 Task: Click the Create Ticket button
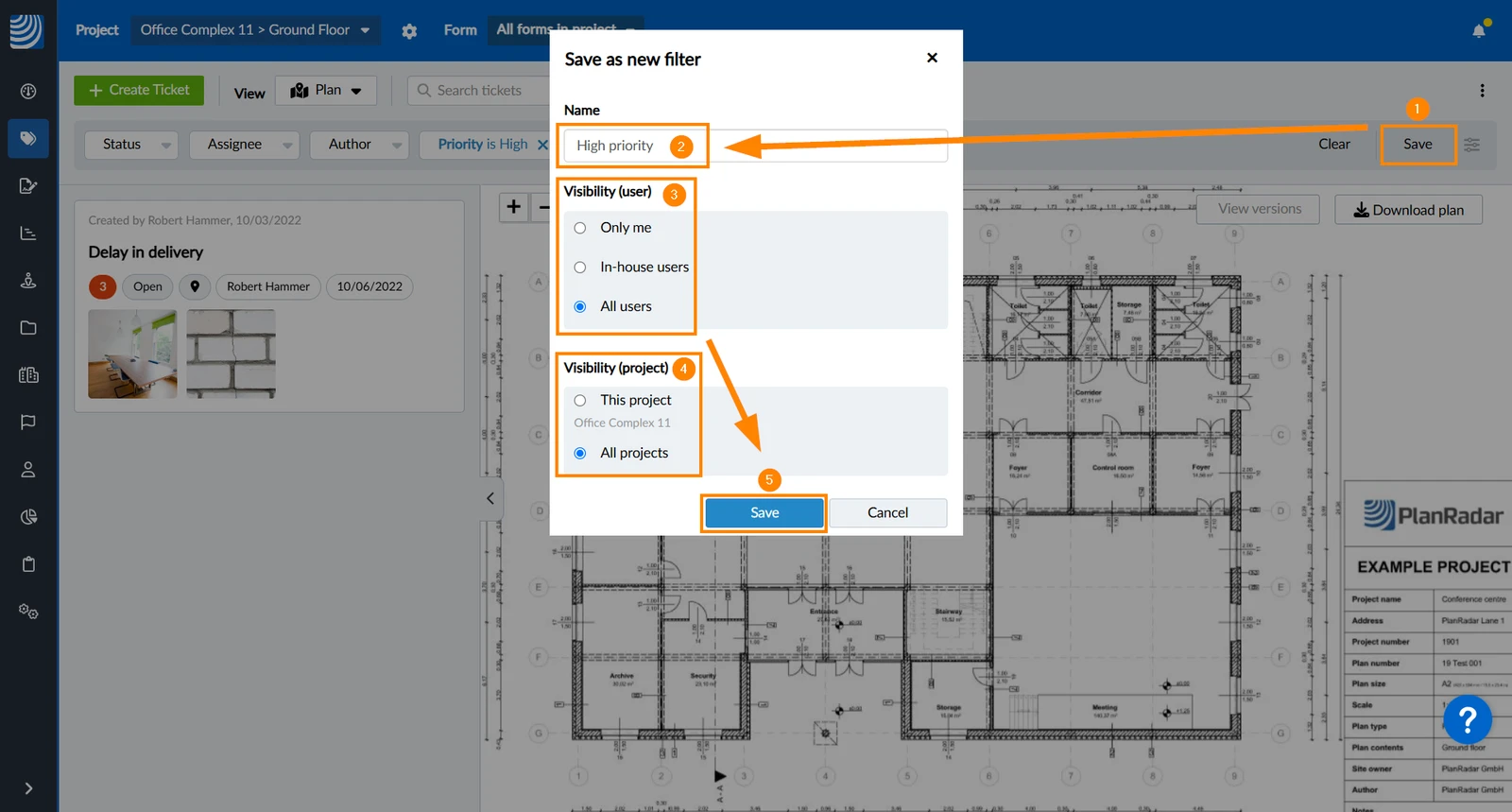pyautogui.click(x=139, y=91)
